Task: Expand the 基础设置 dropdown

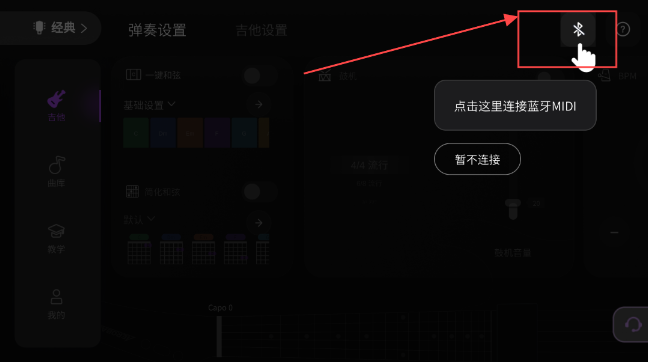Action: tap(150, 105)
